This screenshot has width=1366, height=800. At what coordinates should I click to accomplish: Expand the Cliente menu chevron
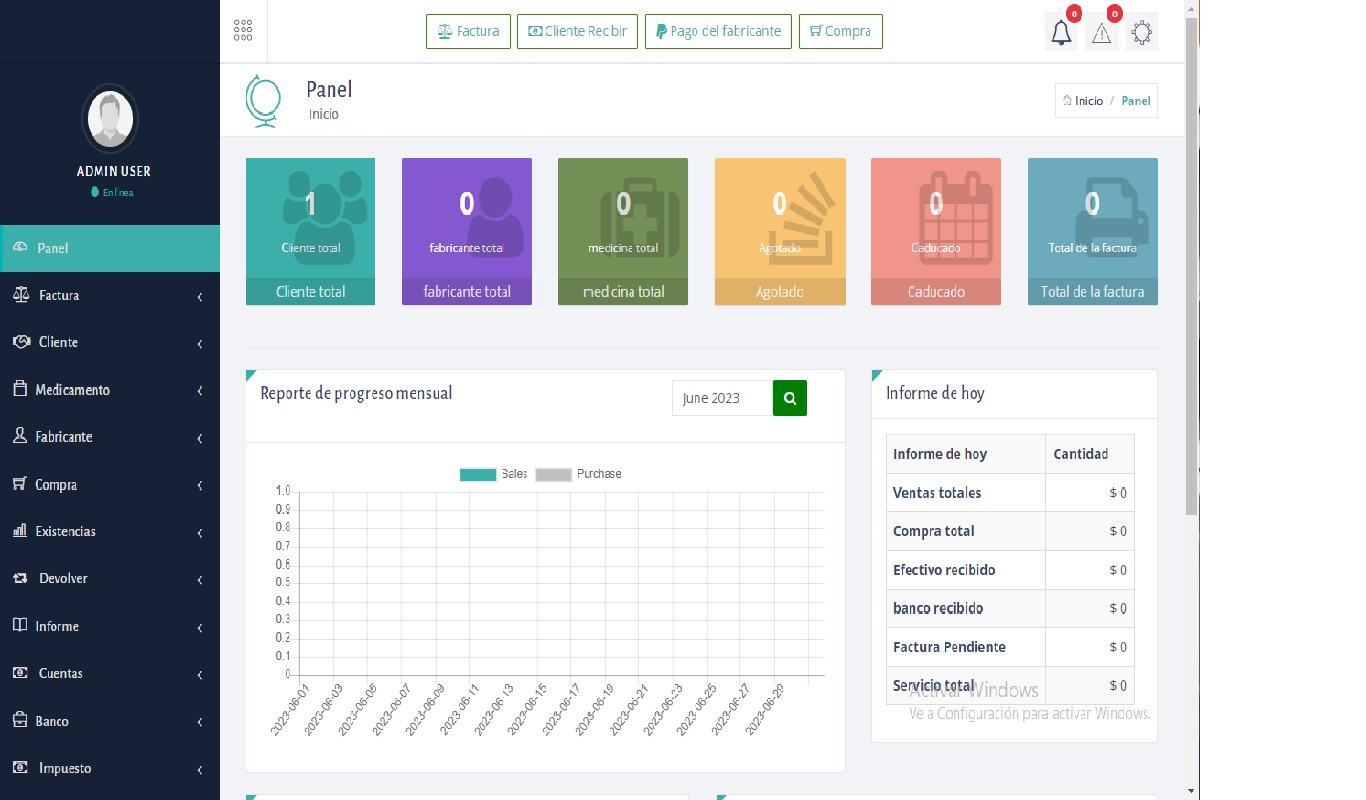(x=200, y=344)
